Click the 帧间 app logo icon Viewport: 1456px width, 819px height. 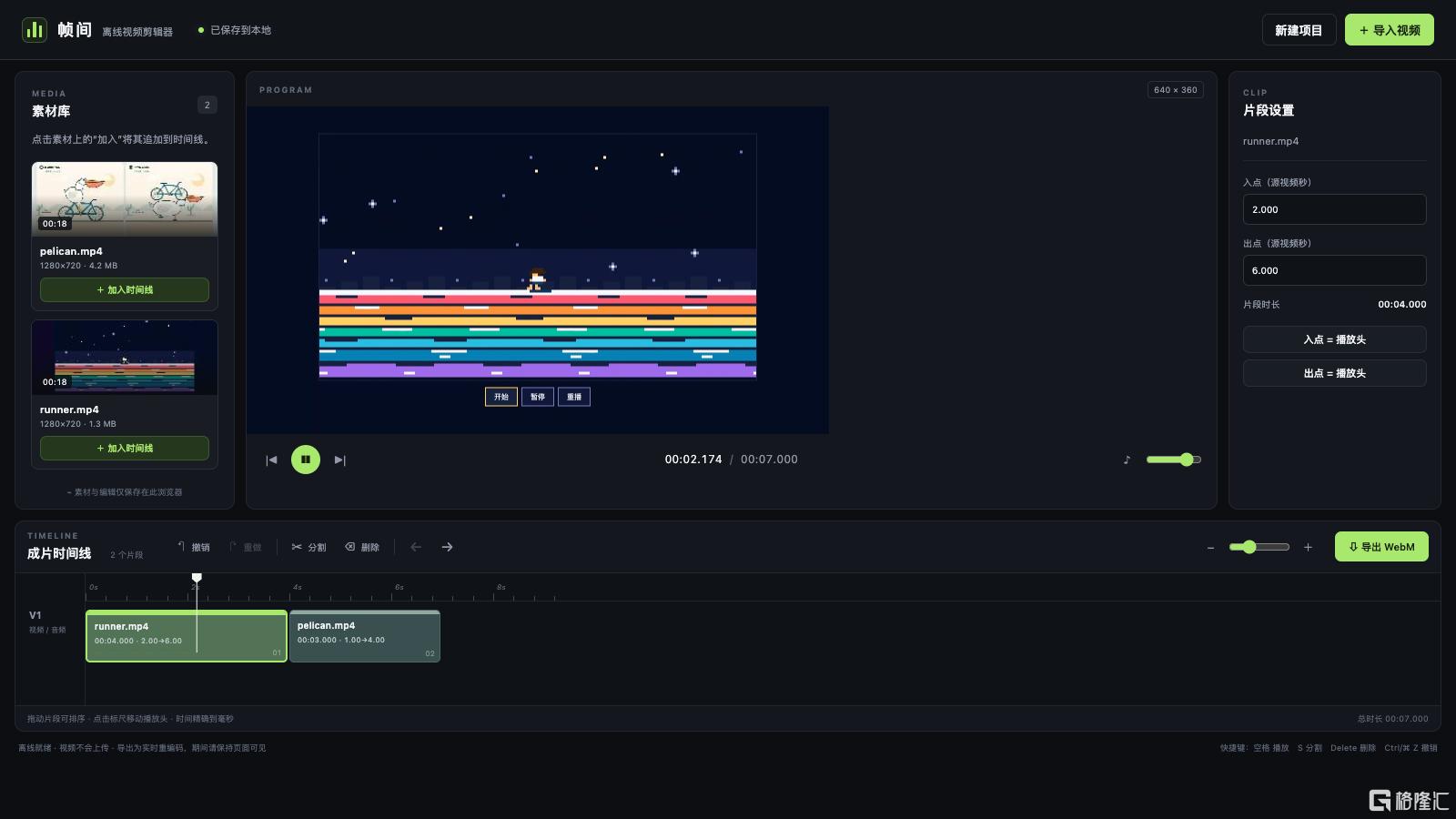pos(35,30)
